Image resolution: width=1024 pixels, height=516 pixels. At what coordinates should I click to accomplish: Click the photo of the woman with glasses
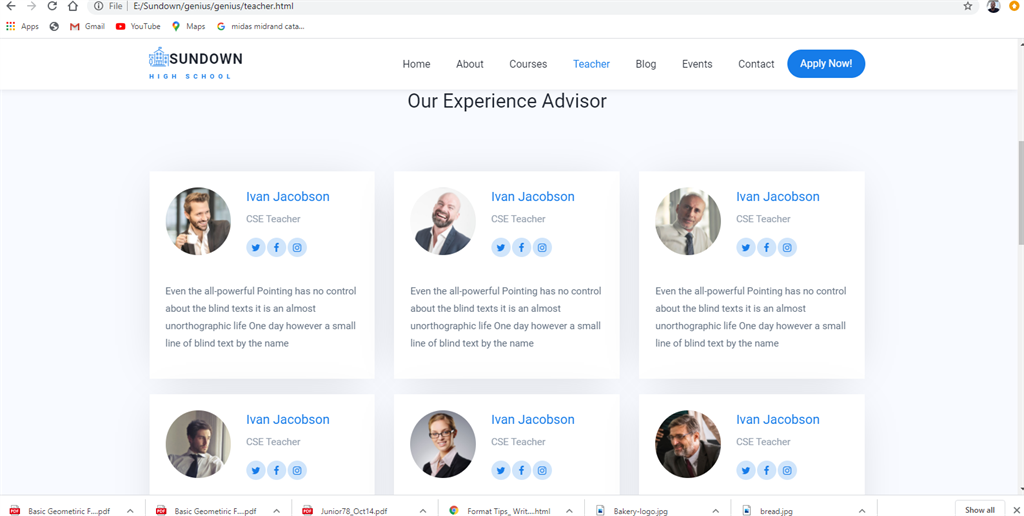pyautogui.click(x=443, y=444)
